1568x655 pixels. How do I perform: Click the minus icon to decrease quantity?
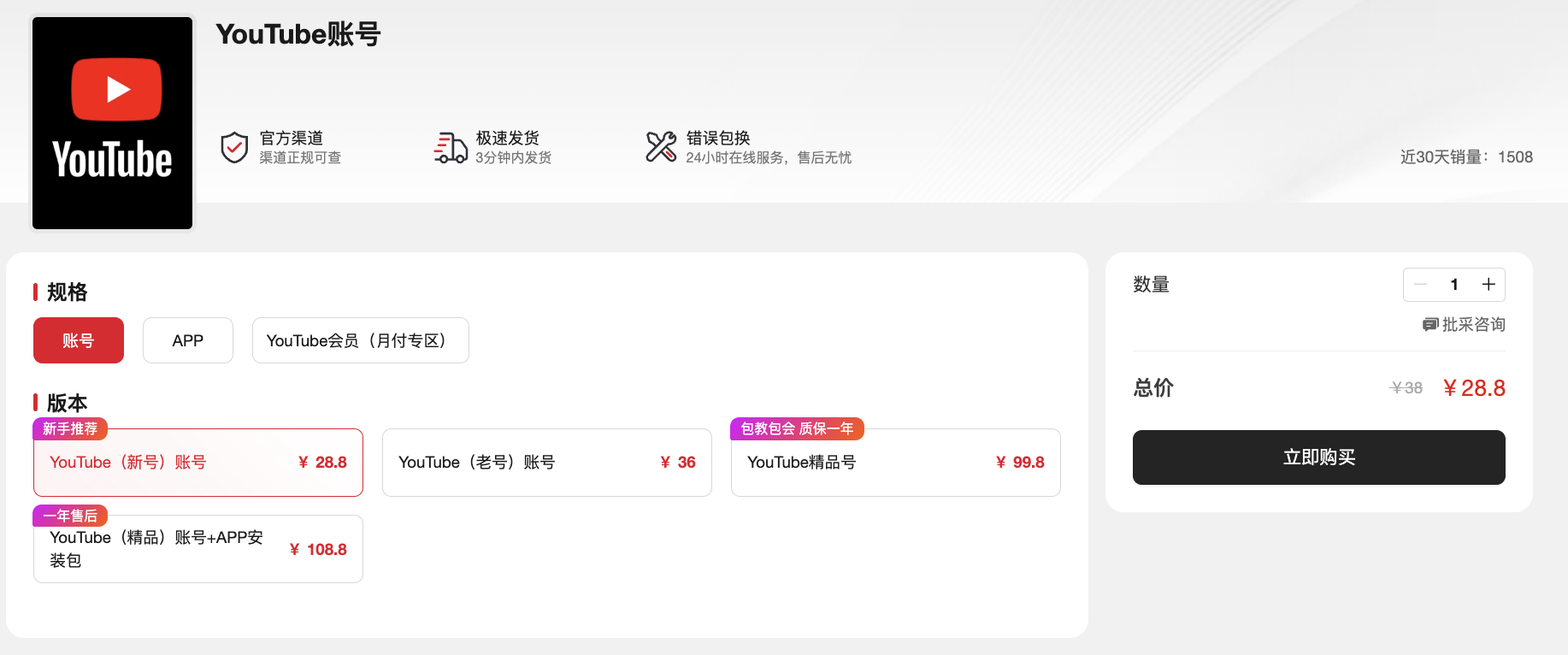(x=1420, y=284)
